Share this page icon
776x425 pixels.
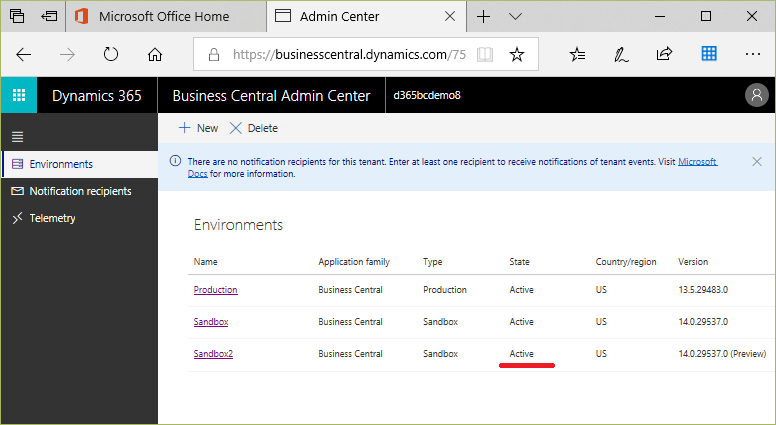coord(664,53)
